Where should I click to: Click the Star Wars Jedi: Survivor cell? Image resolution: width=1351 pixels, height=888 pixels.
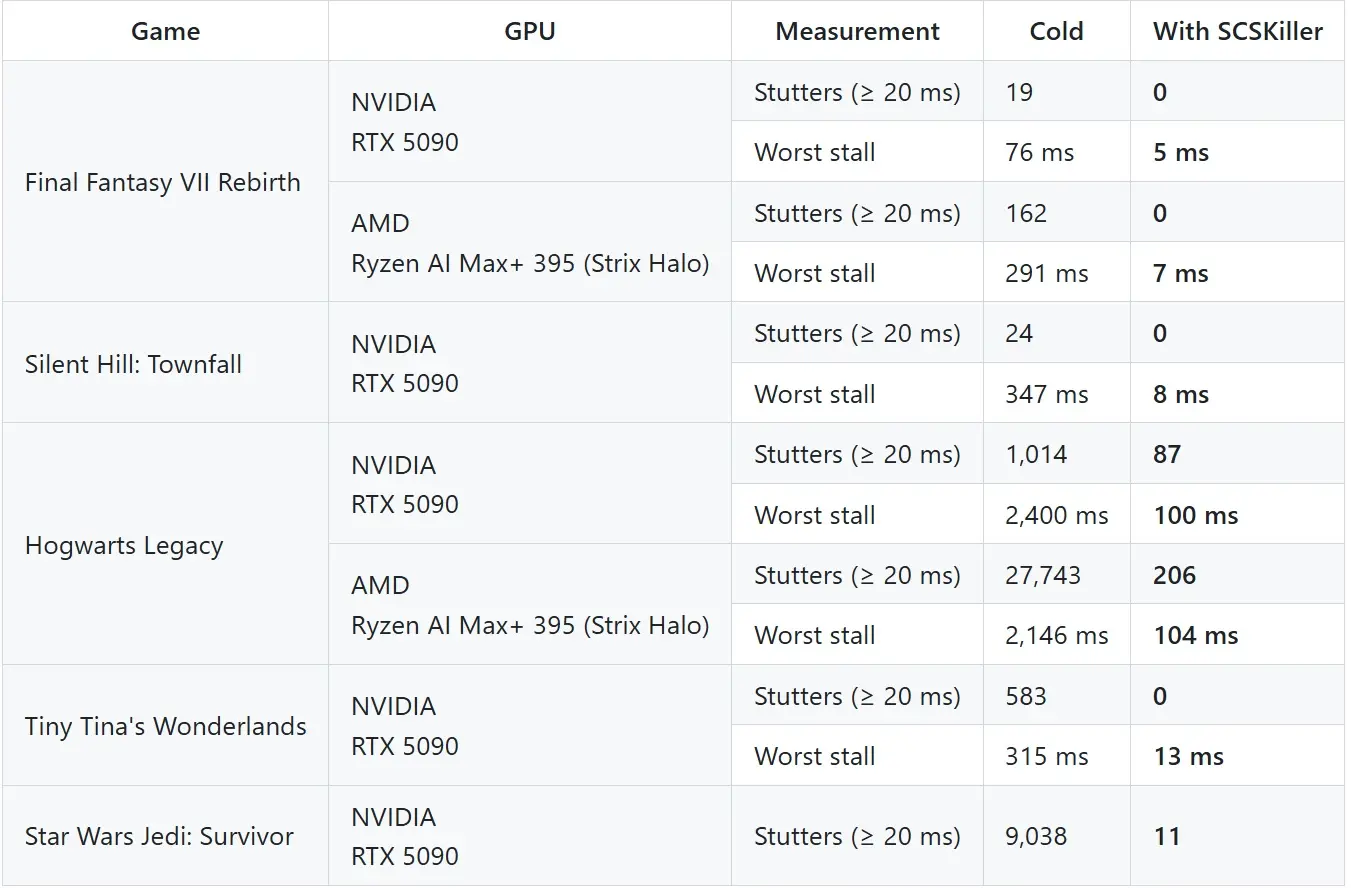[x=159, y=836]
